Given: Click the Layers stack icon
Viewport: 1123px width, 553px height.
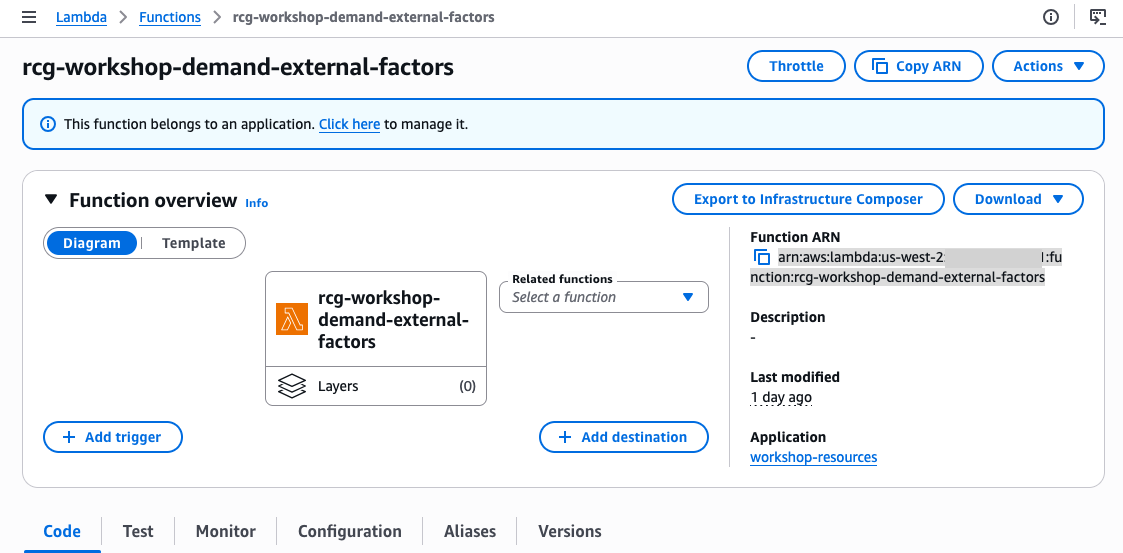Looking at the screenshot, I should 291,387.
